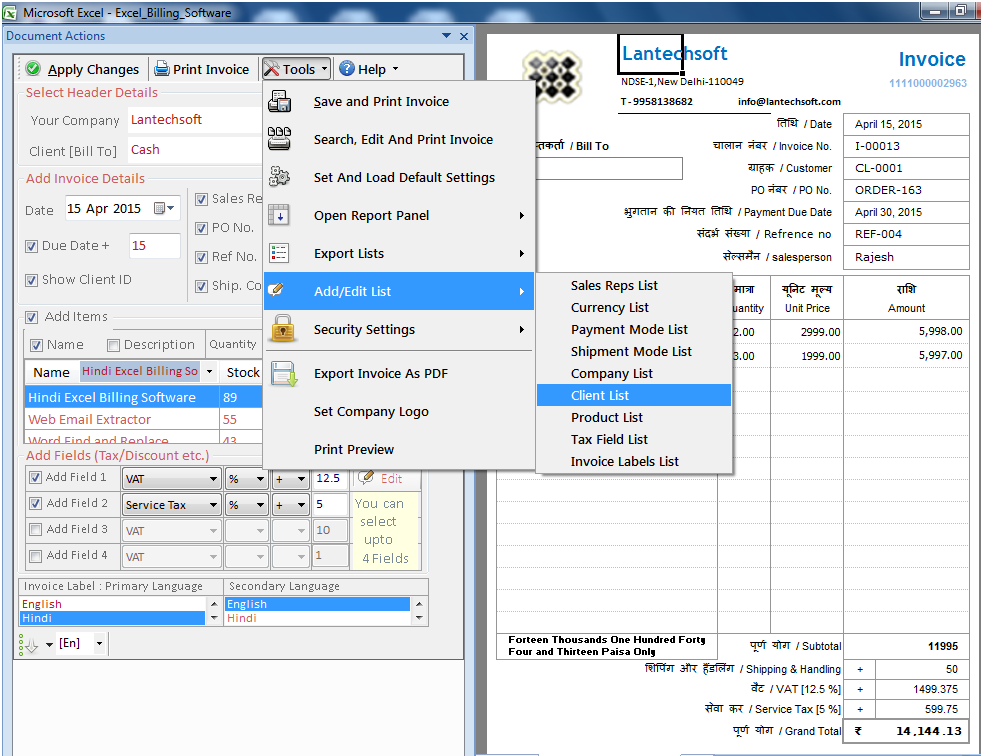Click the Add Field 2 value field showing 5
981x756 pixels.
click(330, 504)
